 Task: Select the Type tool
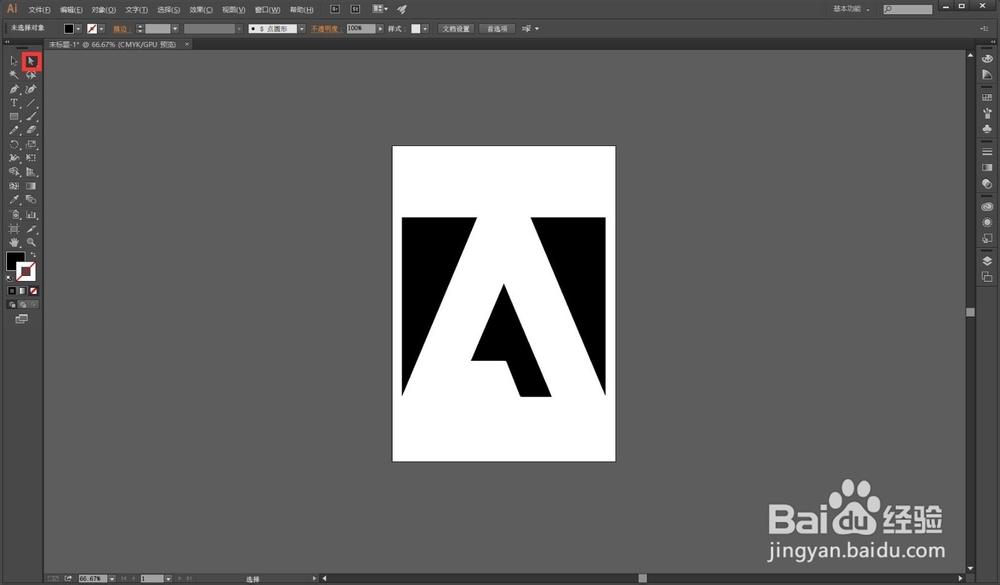tap(13, 103)
